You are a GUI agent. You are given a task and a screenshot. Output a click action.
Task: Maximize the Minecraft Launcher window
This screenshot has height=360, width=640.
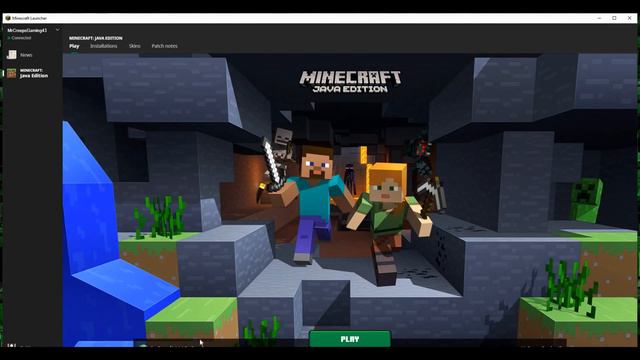coord(614,18)
